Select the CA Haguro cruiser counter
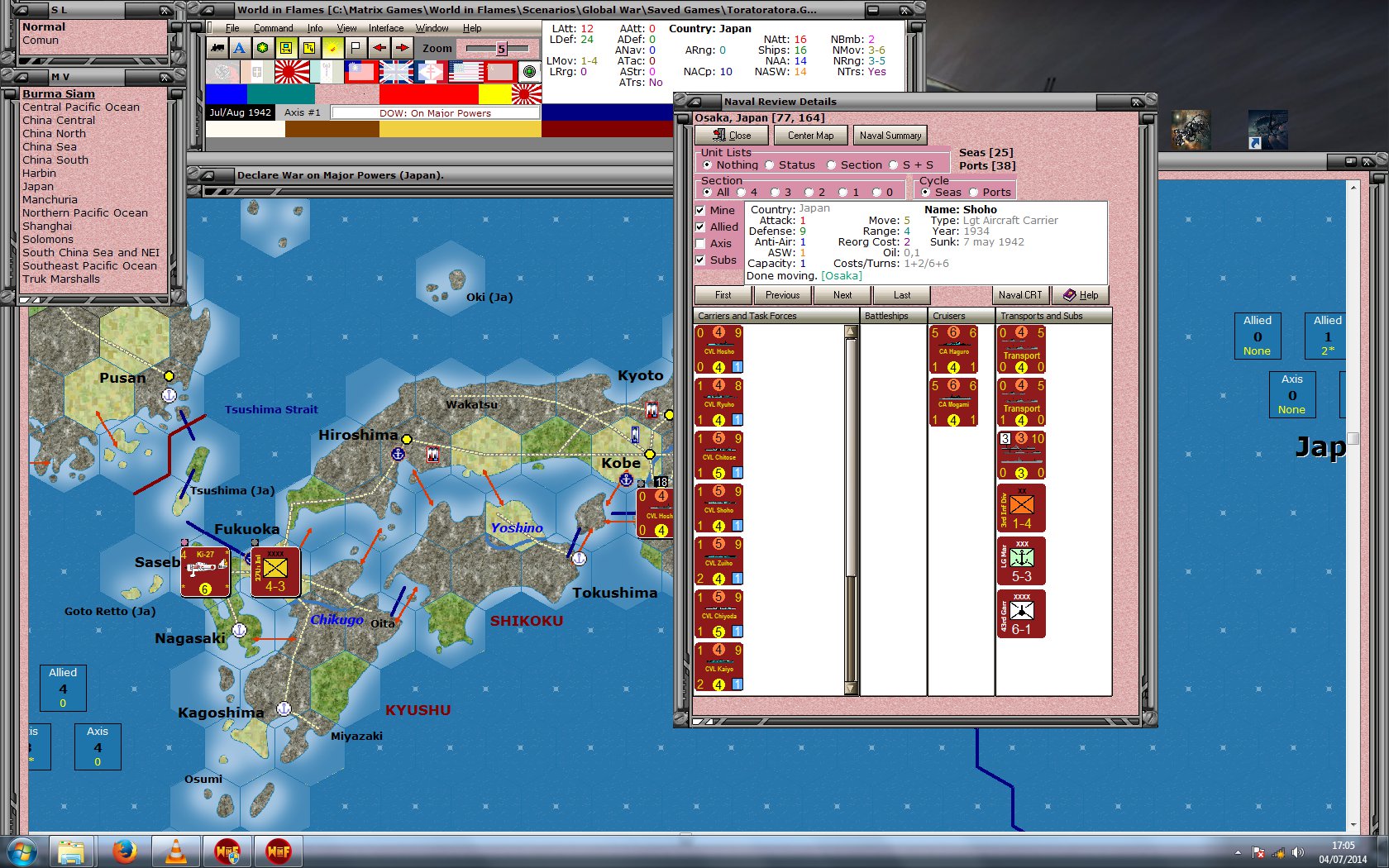 point(953,350)
